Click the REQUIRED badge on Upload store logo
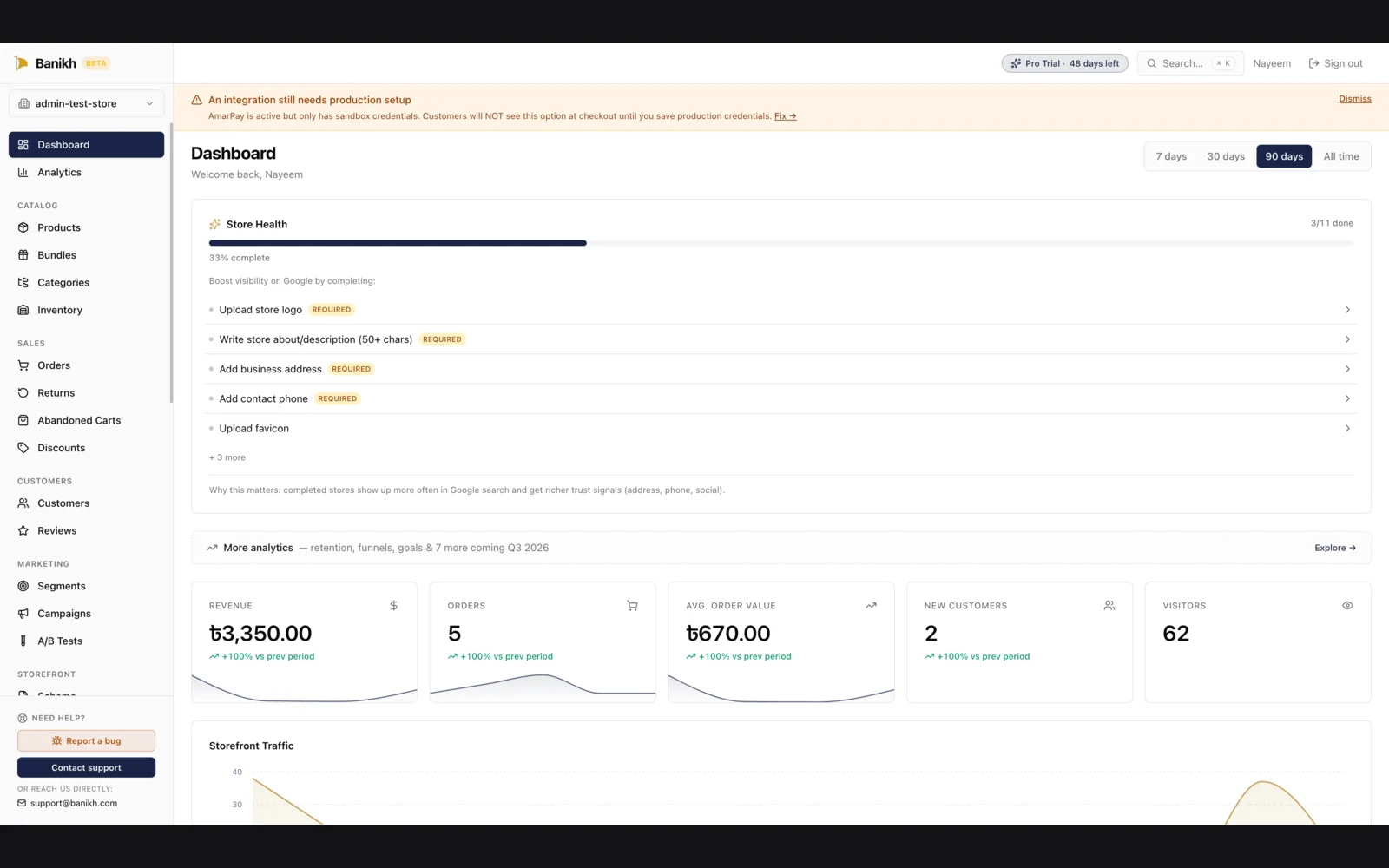The height and width of the screenshot is (868, 1389). click(x=332, y=310)
